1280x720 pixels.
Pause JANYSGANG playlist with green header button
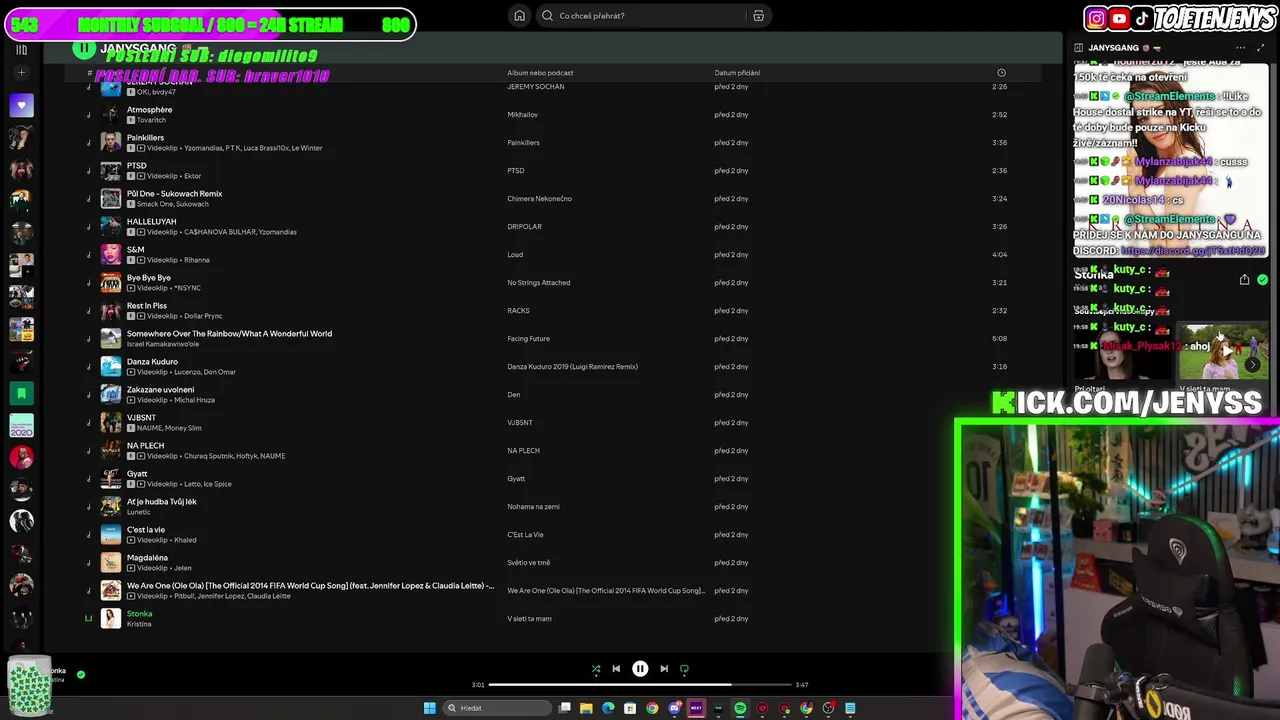pyautogui.click(x=85, y=48)
